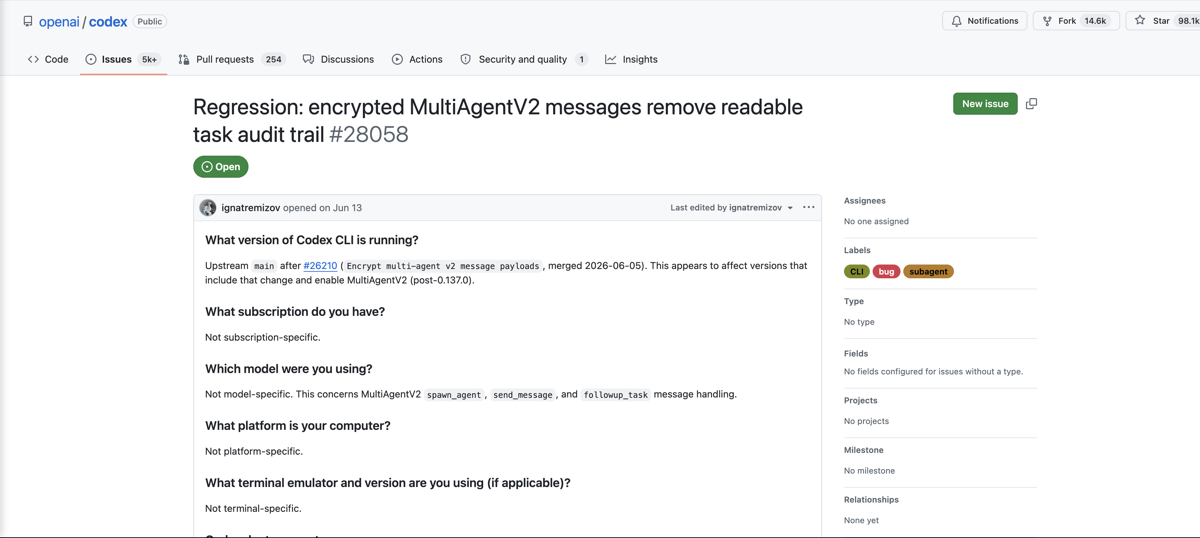1200x538 pixels.
Task: Click ignatremizov's avatar
Action: (208, 208)
